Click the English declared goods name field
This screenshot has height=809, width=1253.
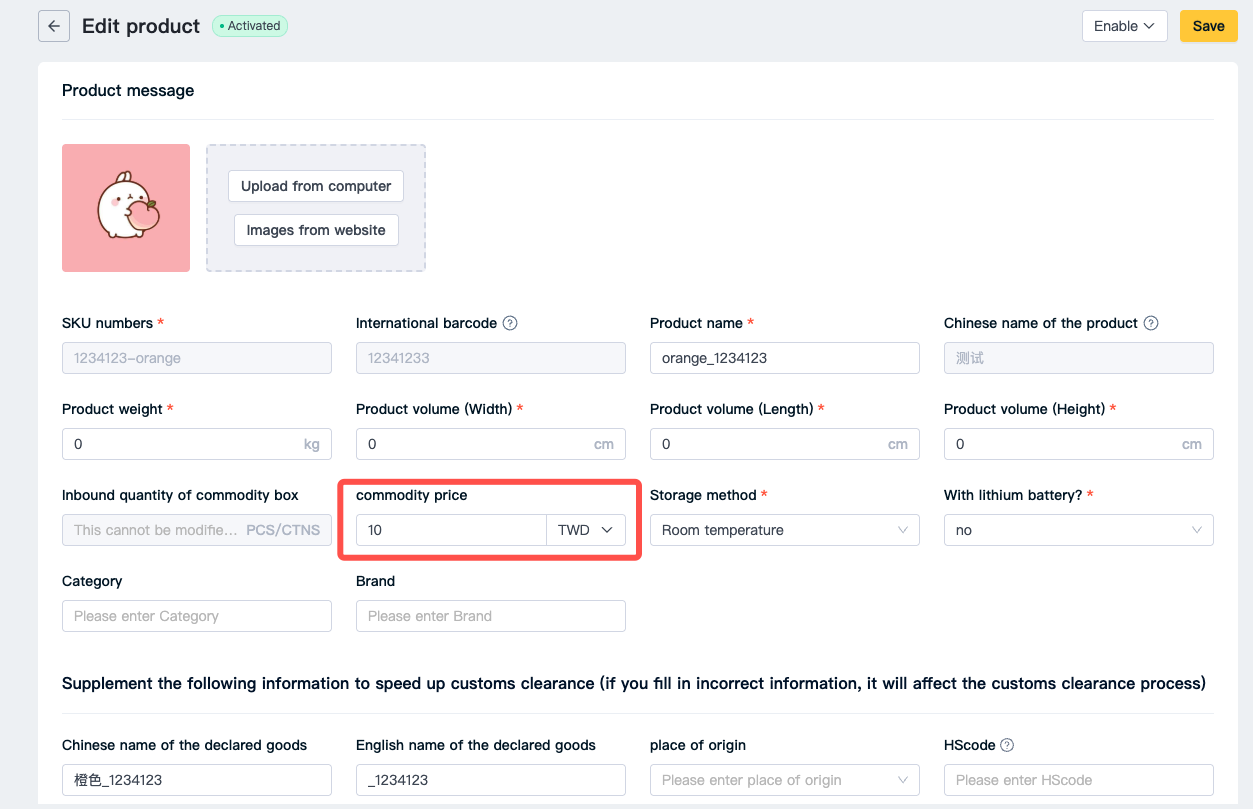pyautogui.click(x=491, y=780)
